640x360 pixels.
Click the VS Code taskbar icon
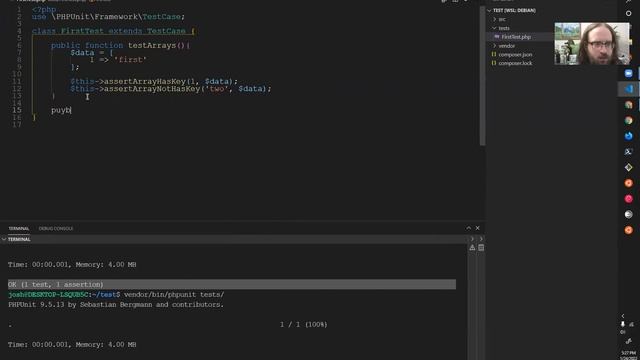coord(629,89)
